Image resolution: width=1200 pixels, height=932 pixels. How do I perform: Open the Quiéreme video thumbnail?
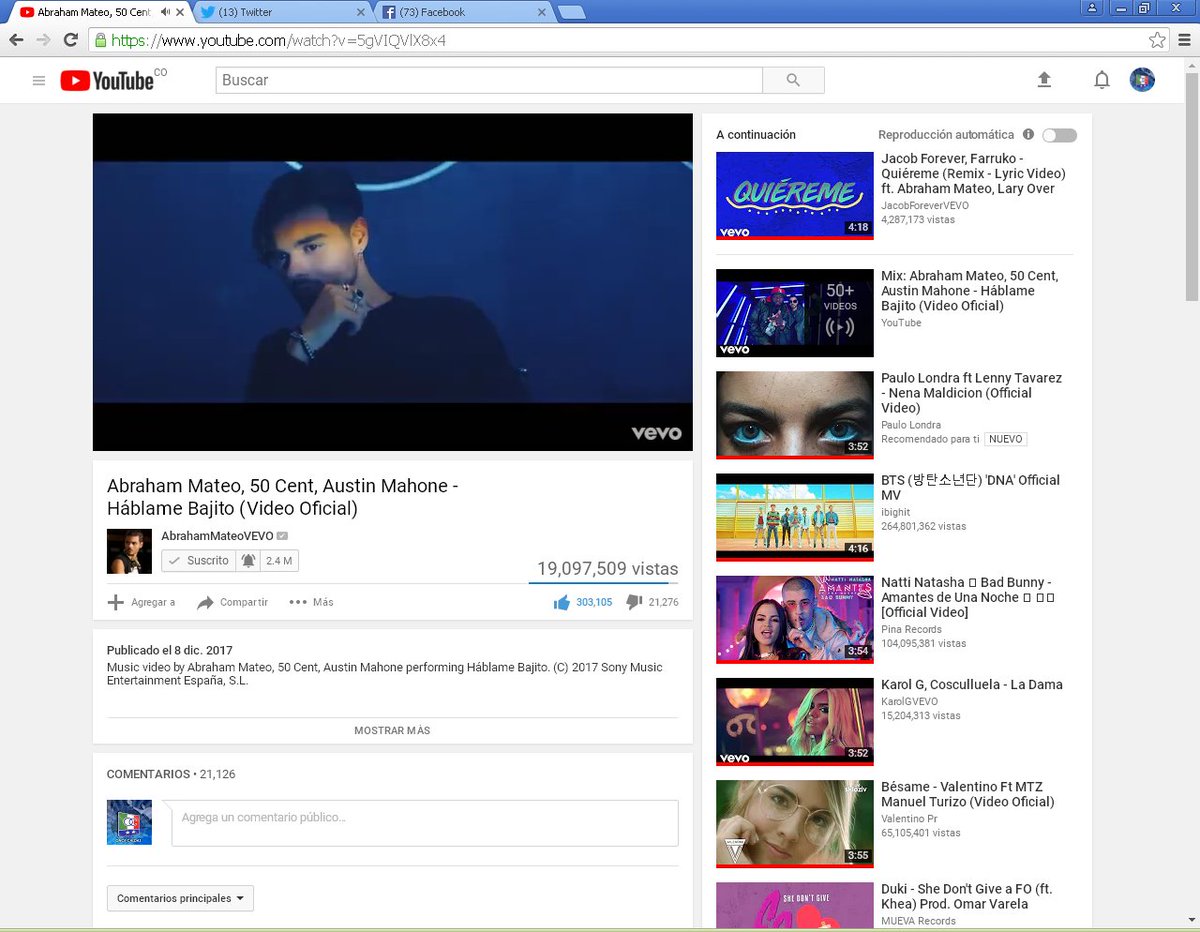tap(795, 195)
